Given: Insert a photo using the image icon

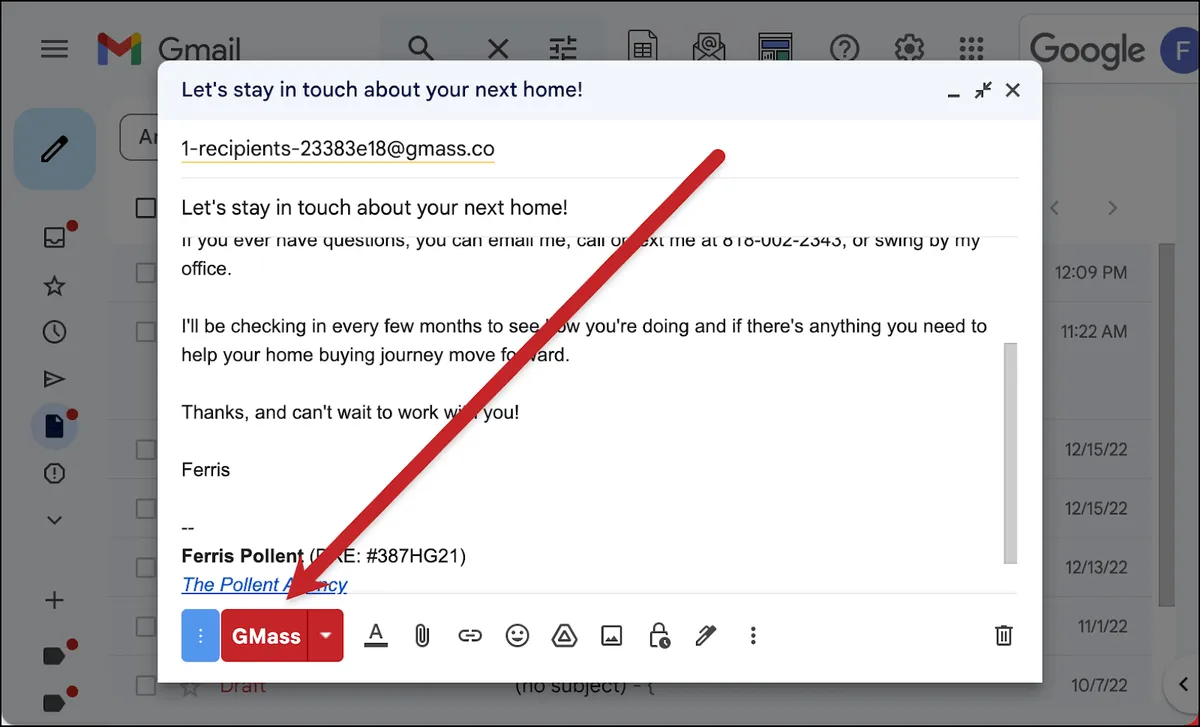Looking at the screenshot, I should point(612,635).
